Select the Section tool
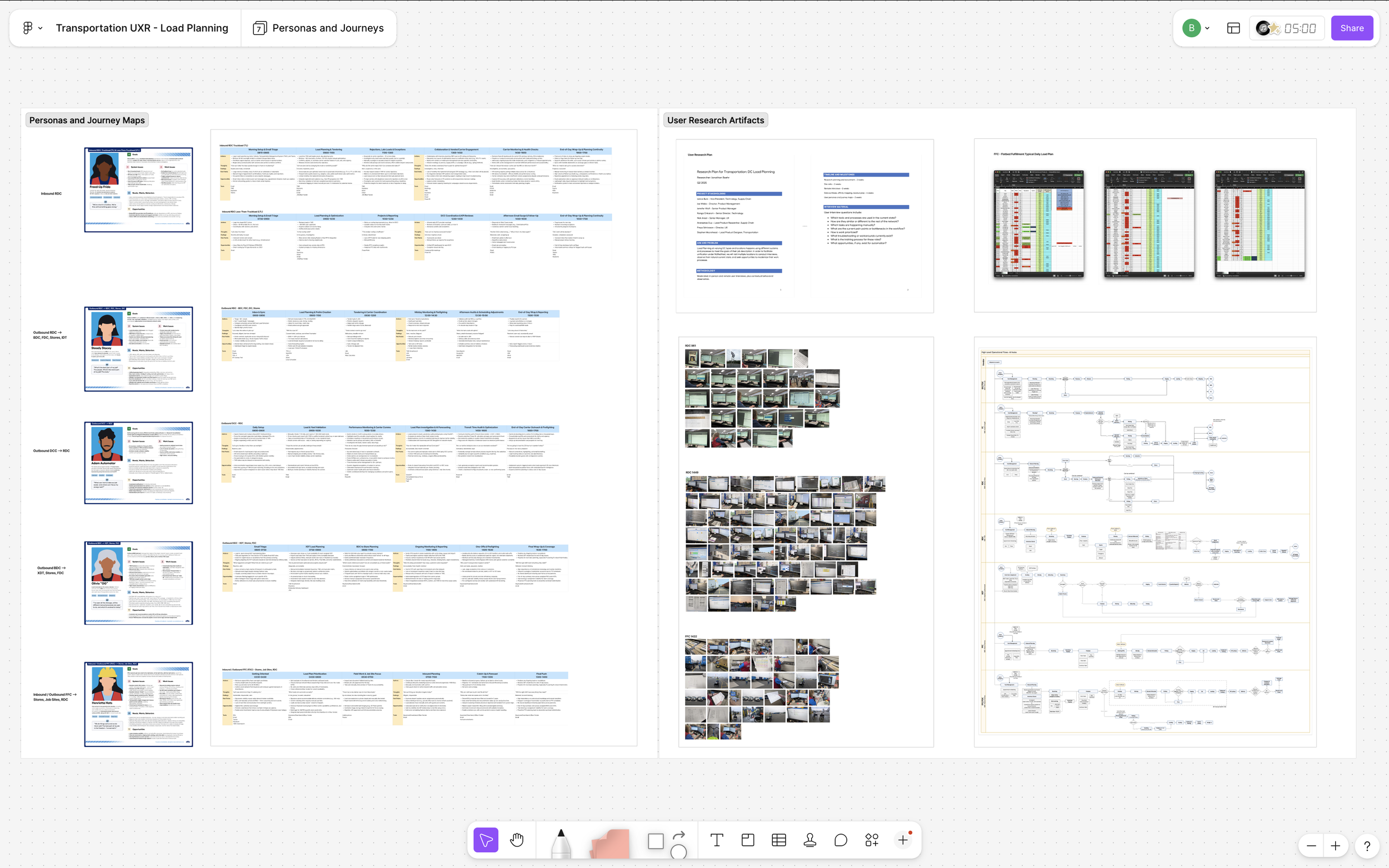 click(x=747, y=840)
